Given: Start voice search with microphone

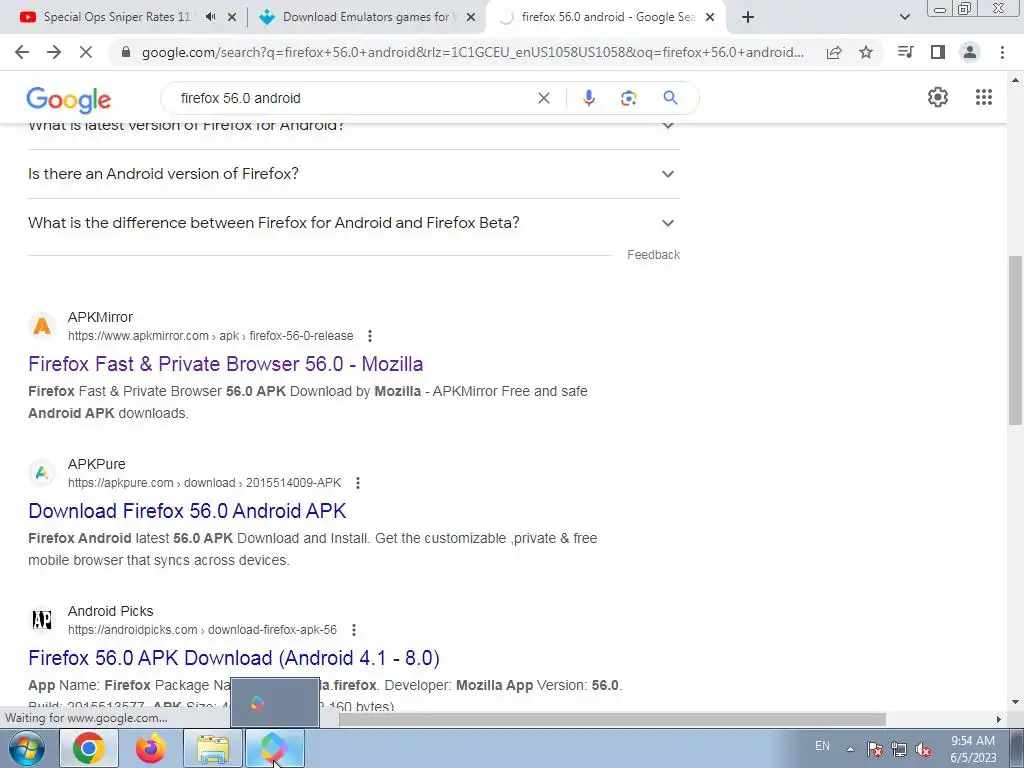Looking at the screenshot, I should [588, 98].
